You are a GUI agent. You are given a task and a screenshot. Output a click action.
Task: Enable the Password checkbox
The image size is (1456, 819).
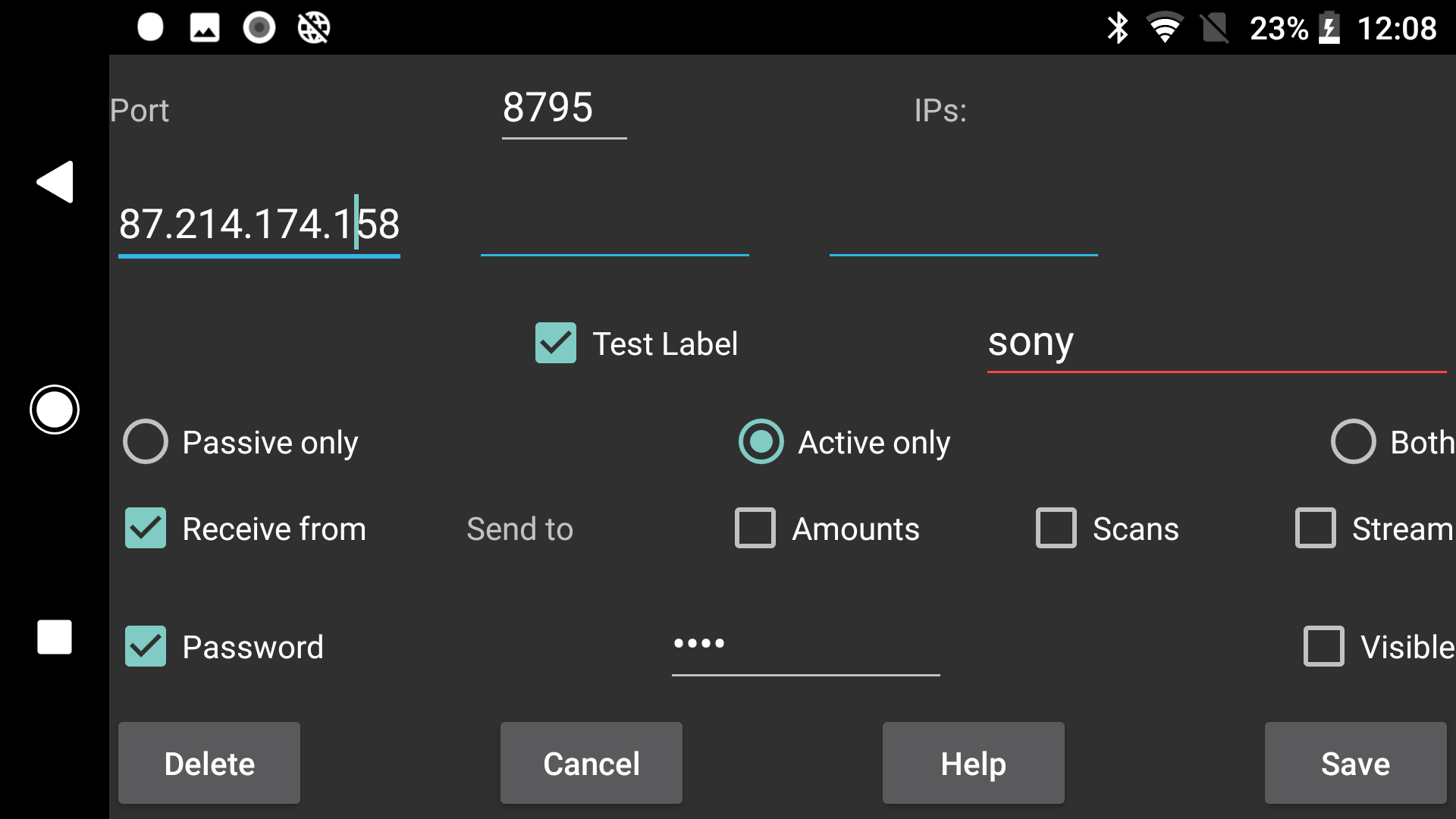tap(143, 647)
